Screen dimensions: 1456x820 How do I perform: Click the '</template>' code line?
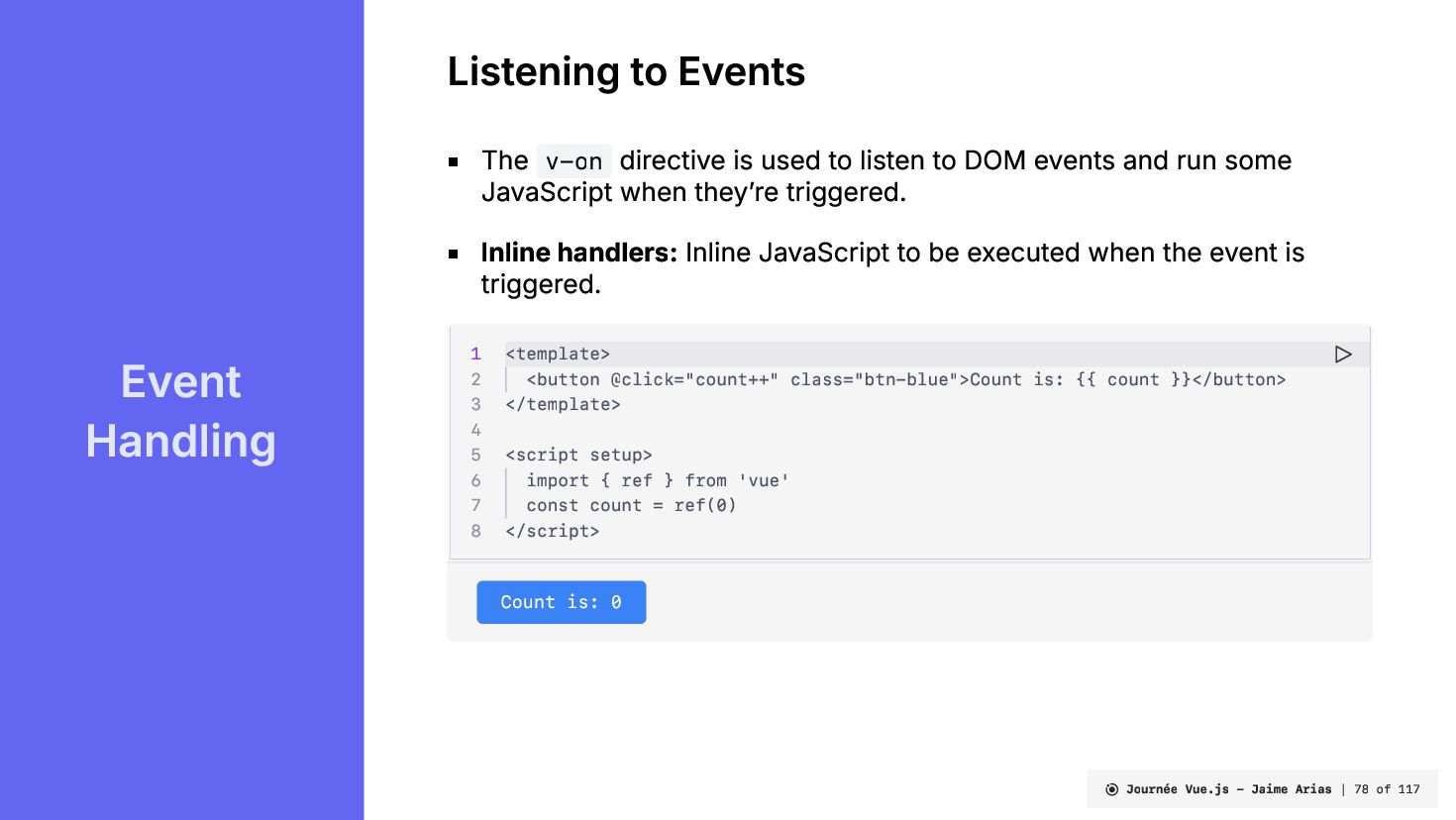click(563, 404)
